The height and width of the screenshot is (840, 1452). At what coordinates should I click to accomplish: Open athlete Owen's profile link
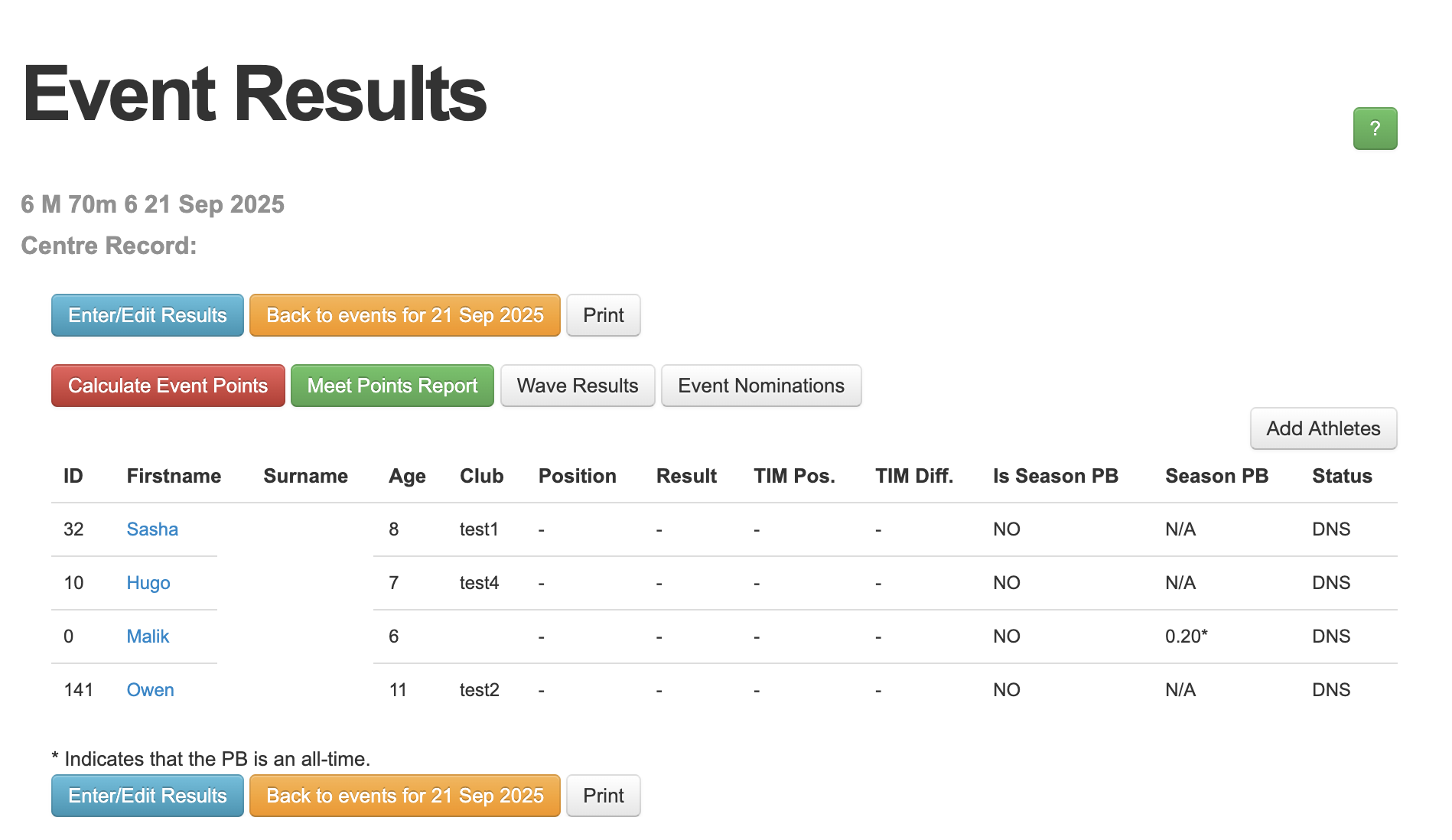pos(150,690)
